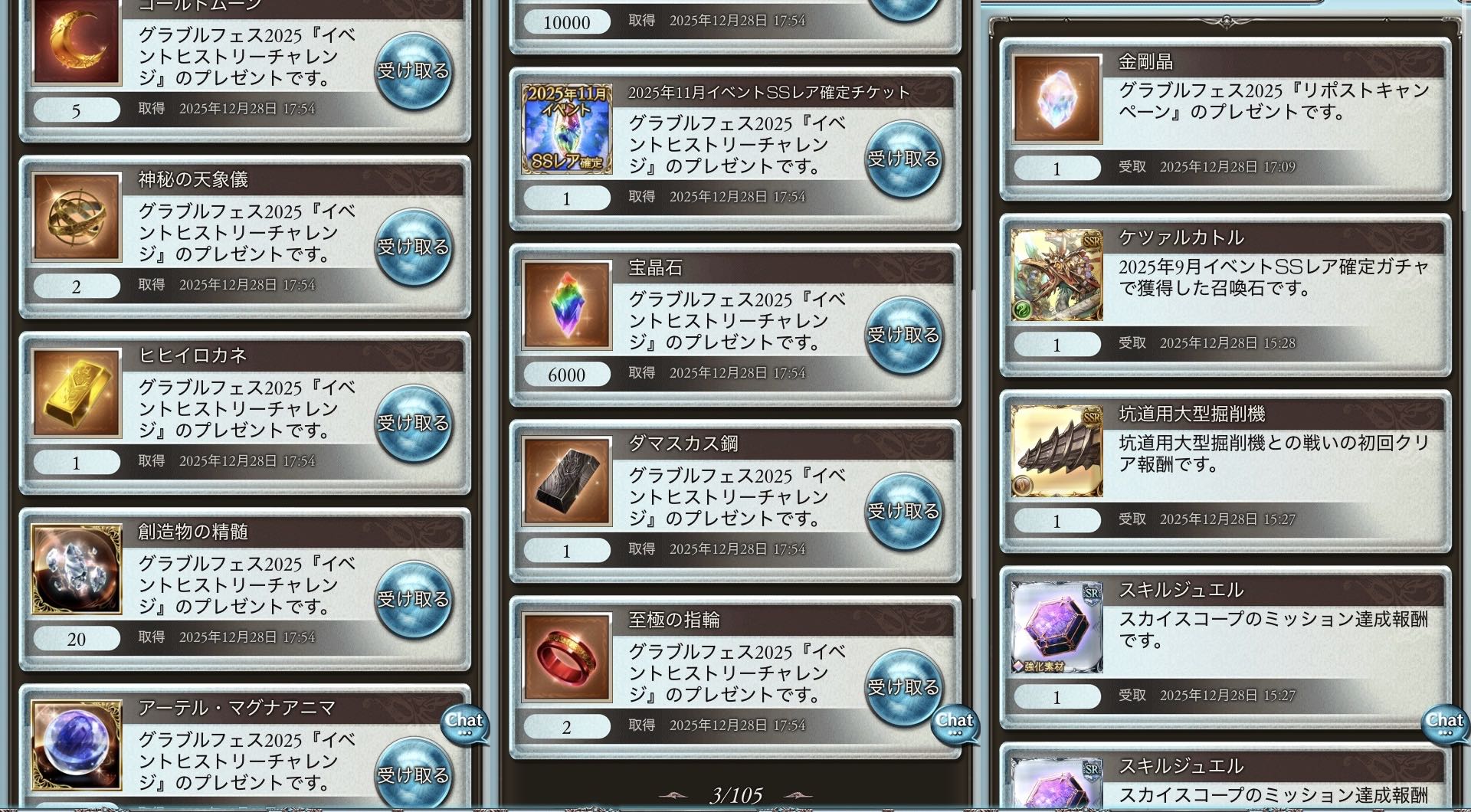The image size is (1471, 812).
Task: Click the 神秘の天象儀 item icon
Action: pos(77,217)
